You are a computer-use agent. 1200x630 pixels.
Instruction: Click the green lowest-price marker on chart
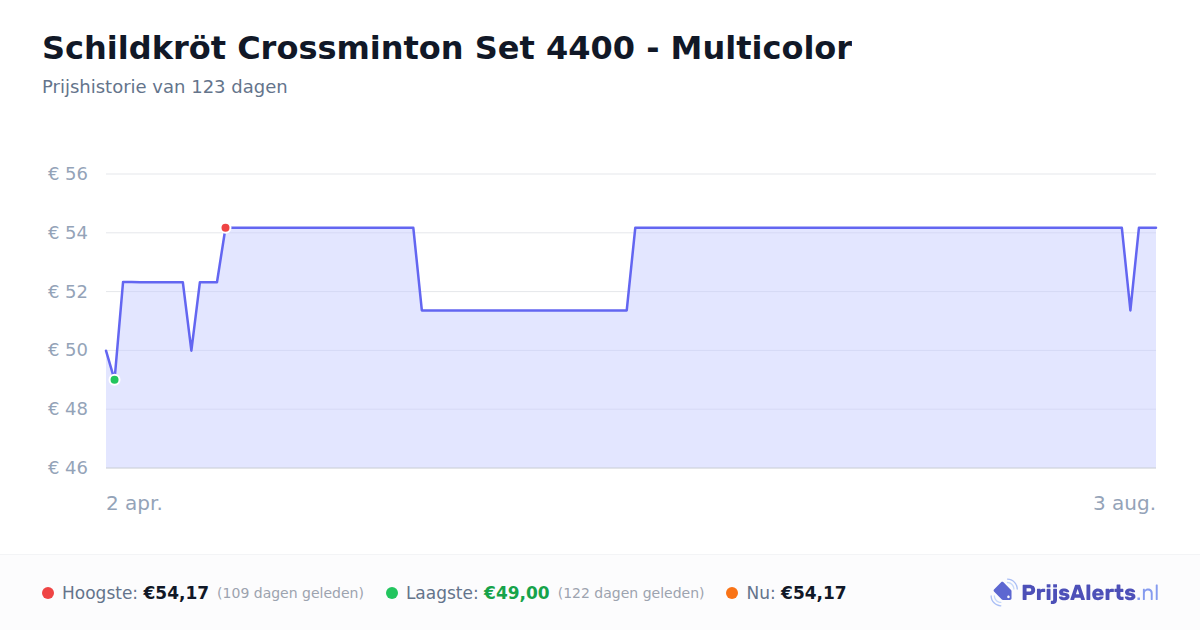pos(114,380)
